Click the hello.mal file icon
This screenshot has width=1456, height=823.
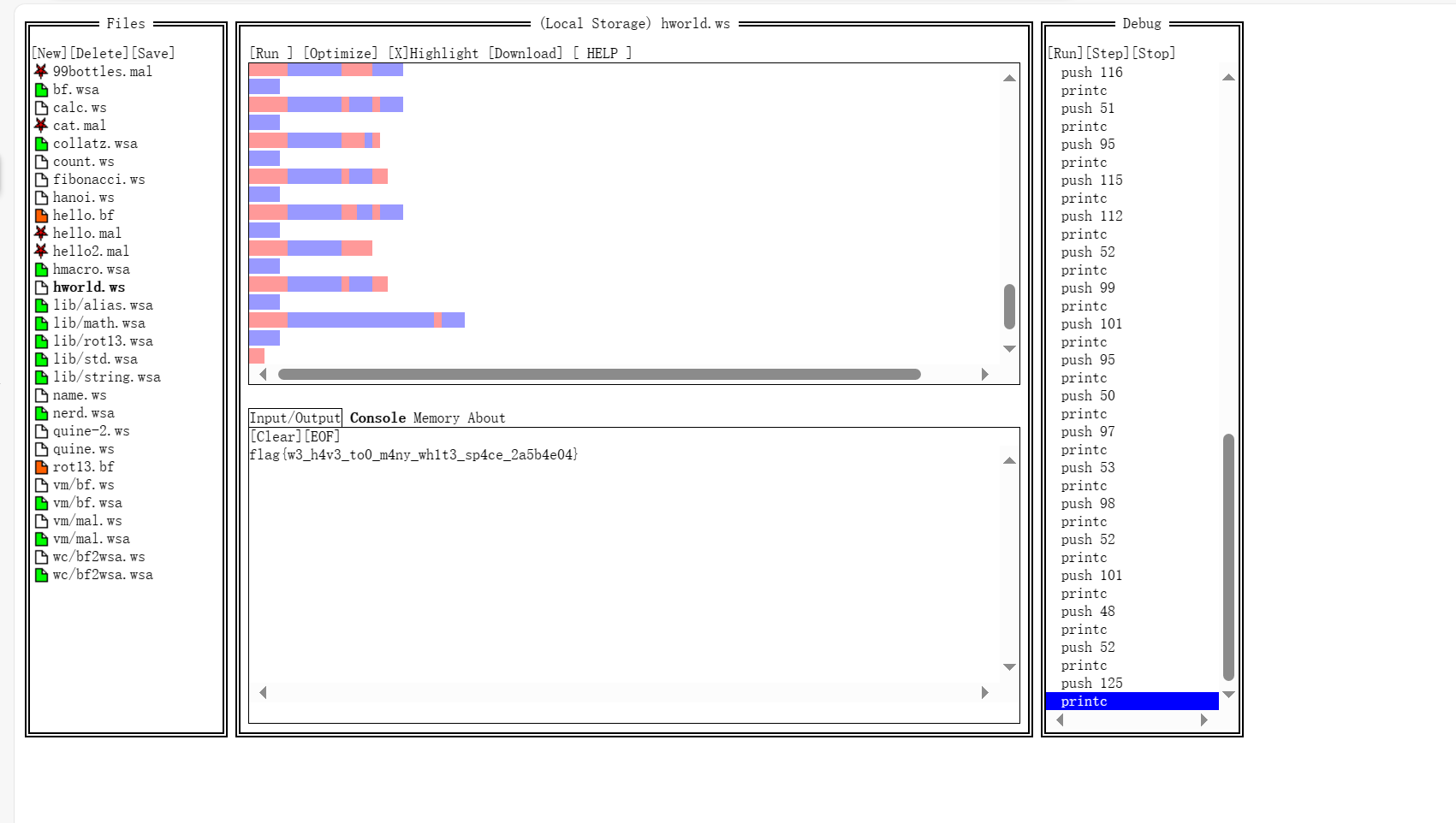41,234
